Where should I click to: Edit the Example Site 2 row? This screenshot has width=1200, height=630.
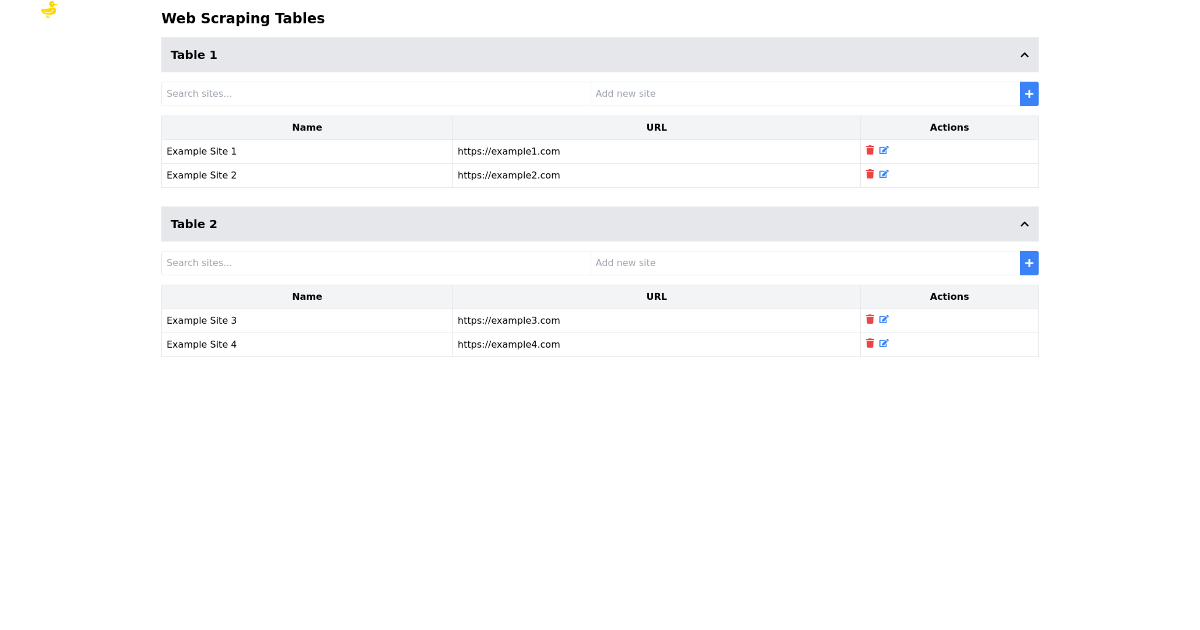(x=884, y=174)
